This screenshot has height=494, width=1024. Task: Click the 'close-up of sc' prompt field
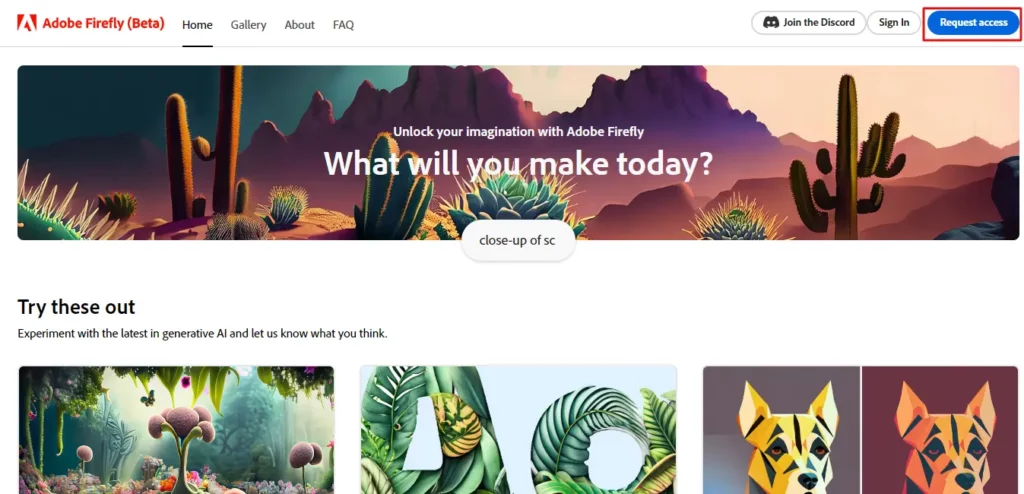(x=518, y=240)
